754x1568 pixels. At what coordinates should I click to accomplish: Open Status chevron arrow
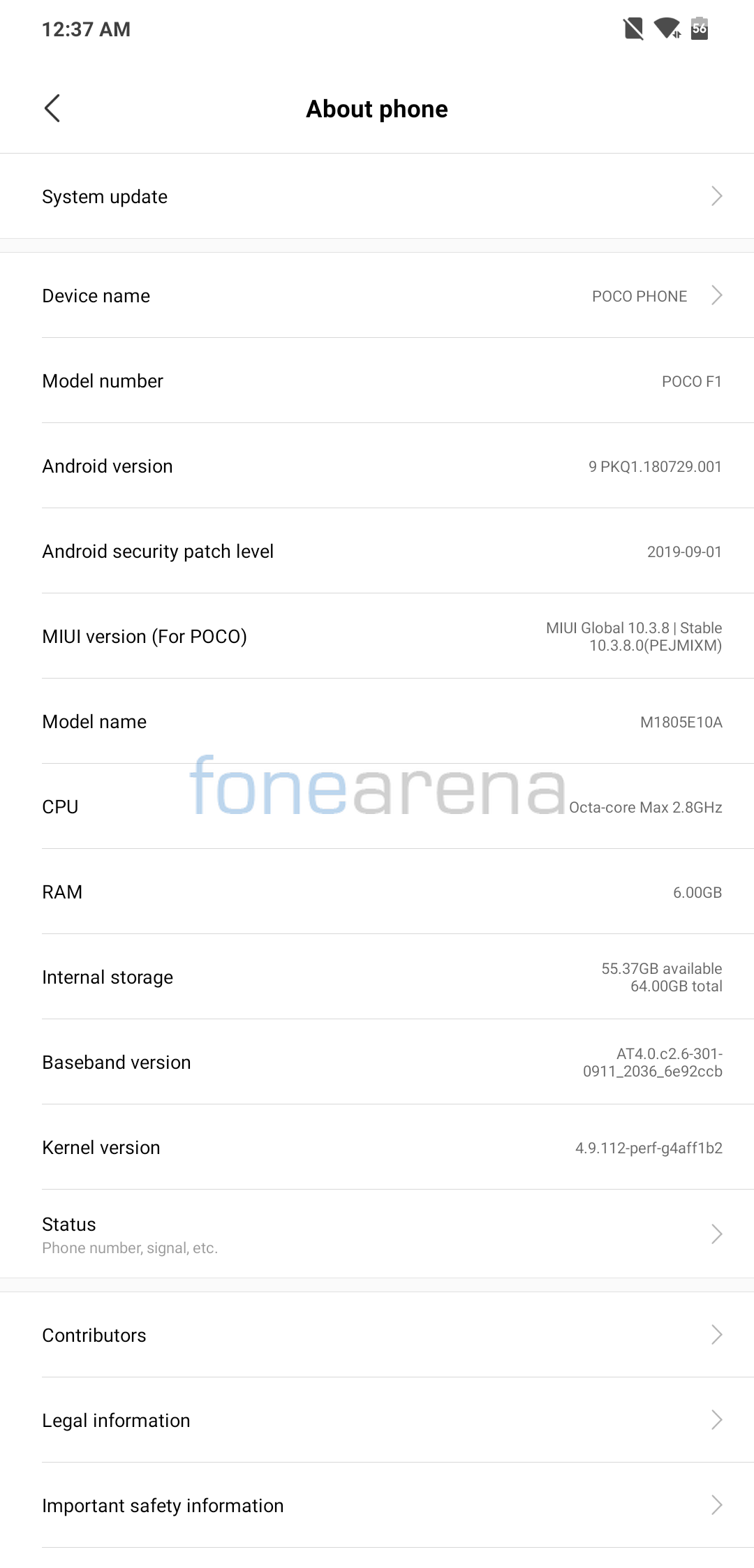[x=716, y=1234]
